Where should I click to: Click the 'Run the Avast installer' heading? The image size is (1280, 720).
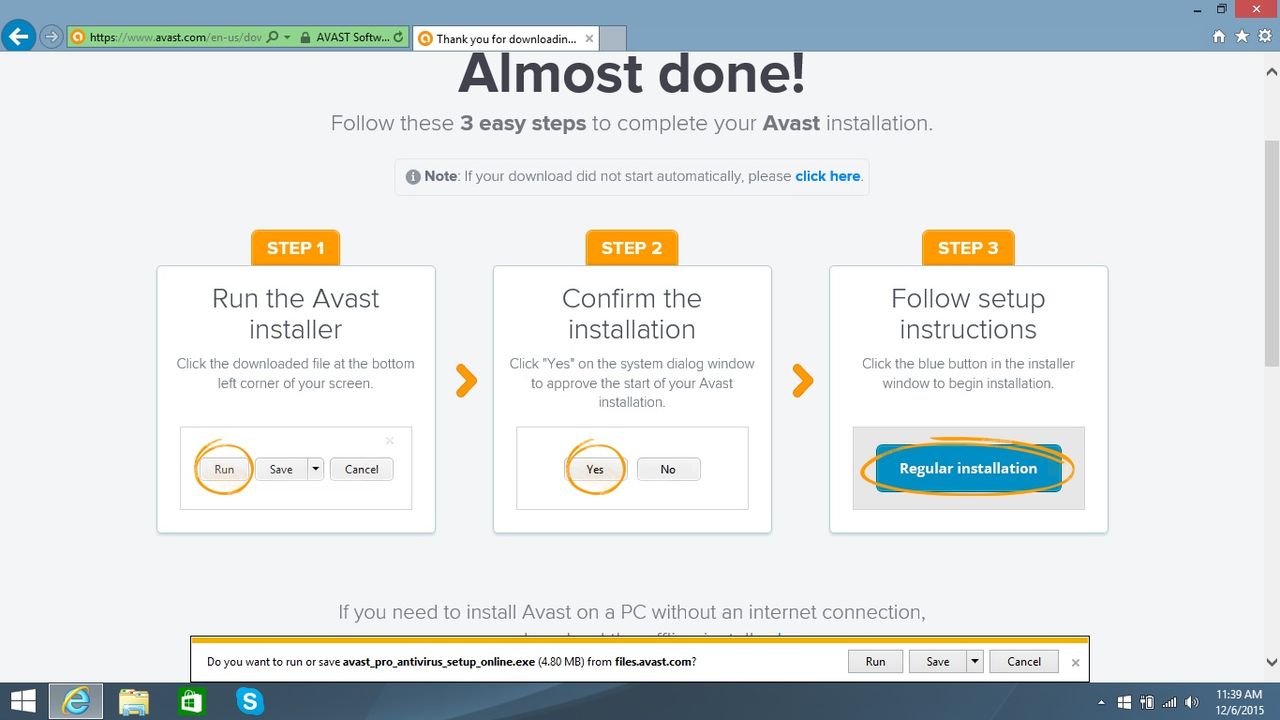pyautogui.click(x=296, y=314)
